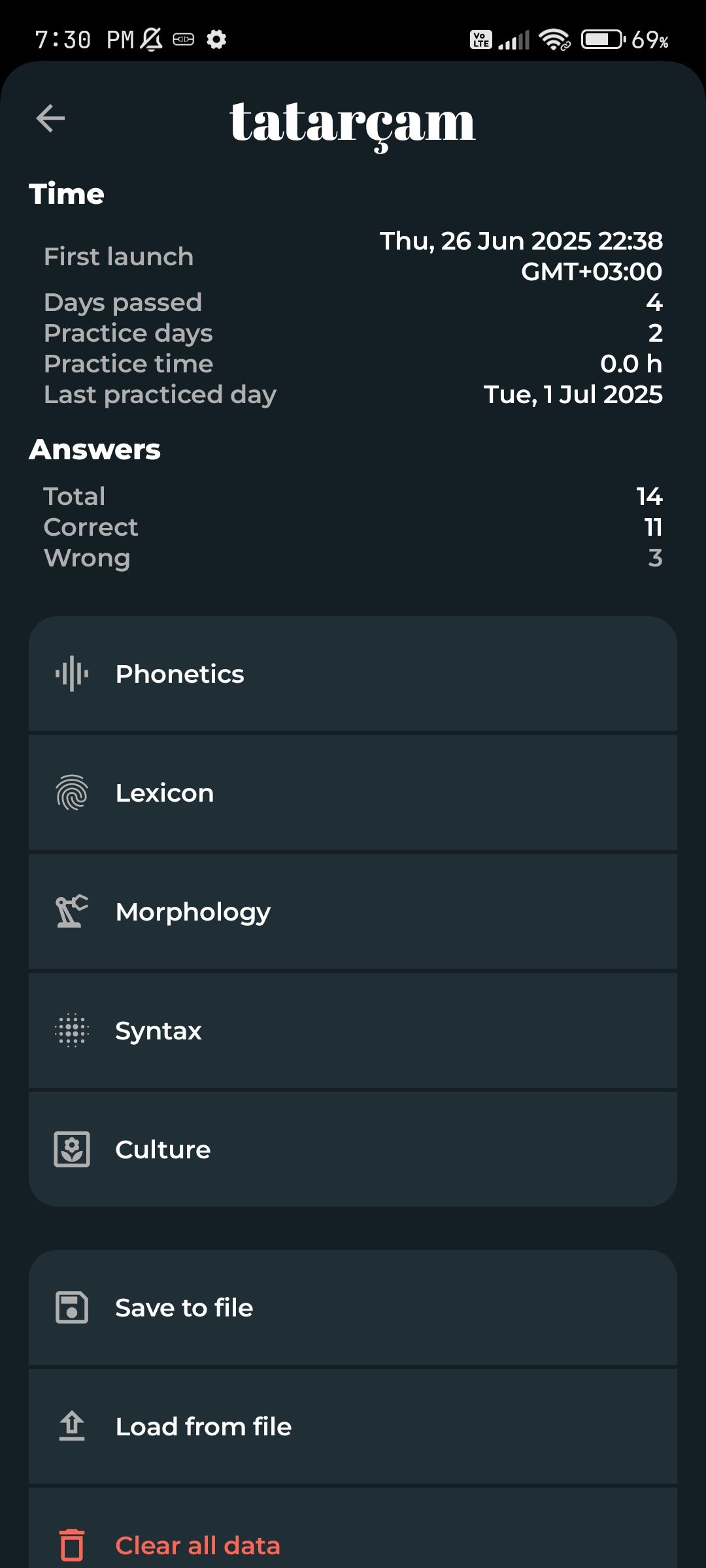Tap the Save to file disk icon

[x=72, y=1307]
